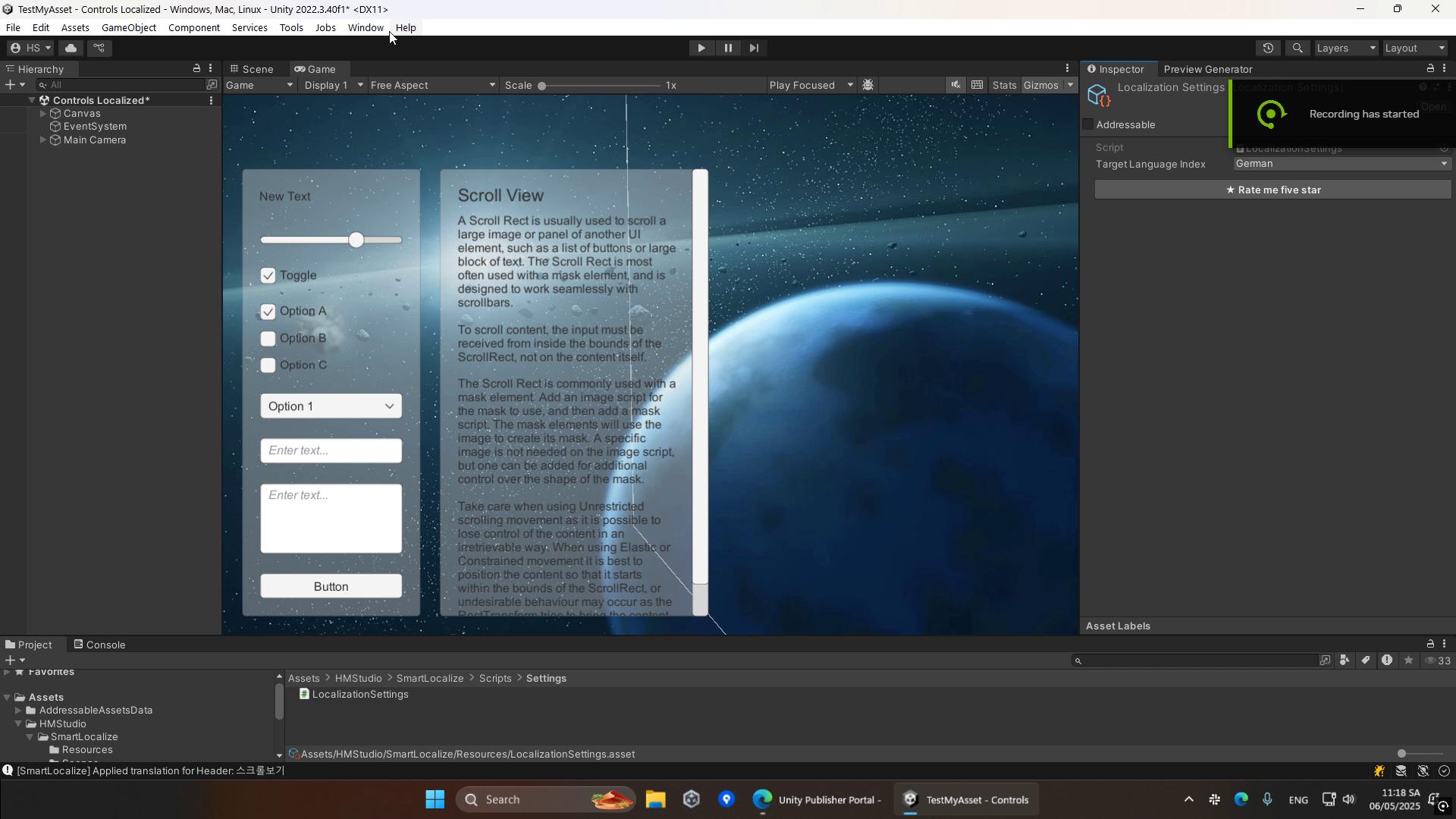Open Version Control icon in toolbar
The width and height of the screenshot is (1456, 819).
pos(99,48)
